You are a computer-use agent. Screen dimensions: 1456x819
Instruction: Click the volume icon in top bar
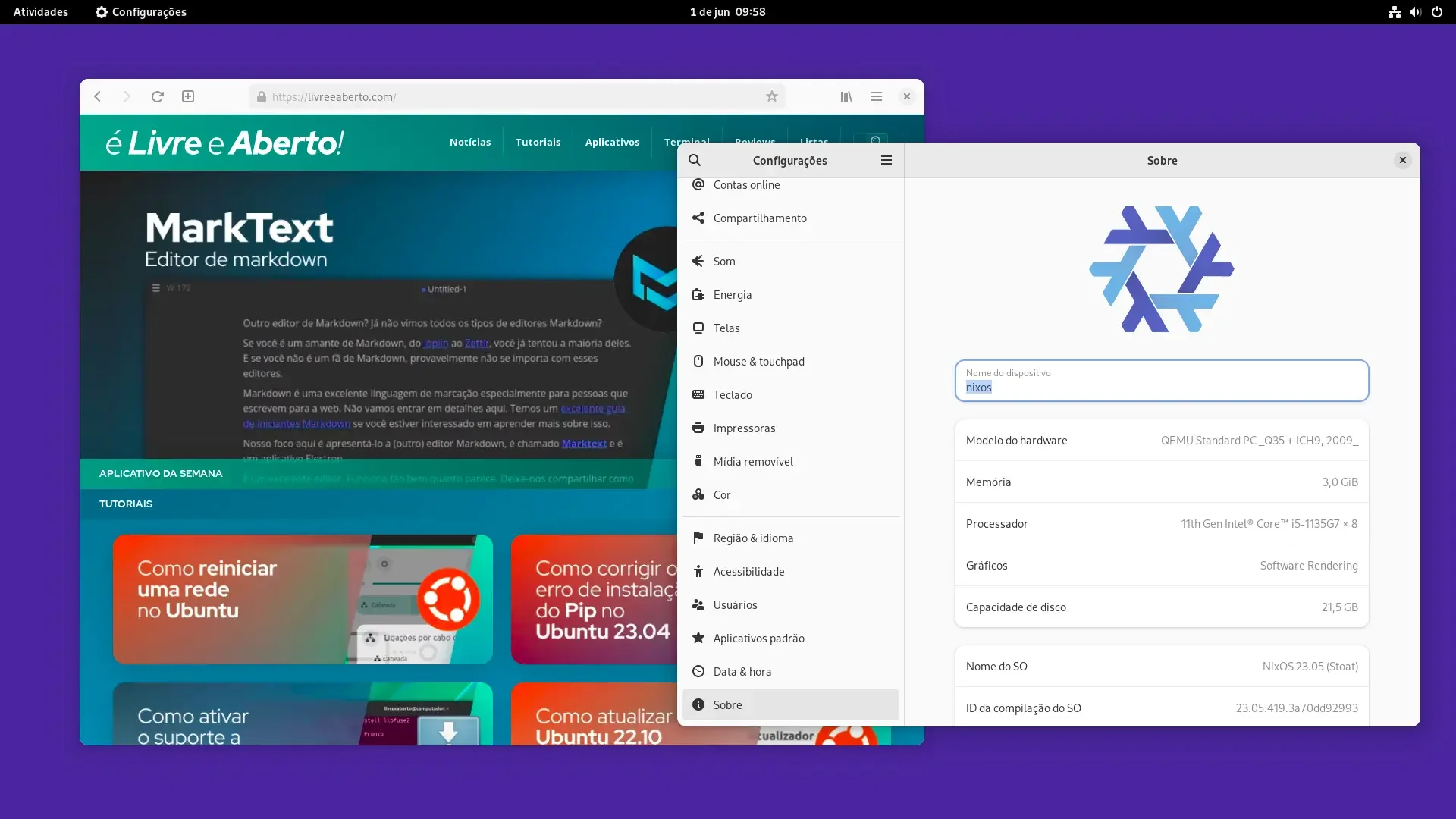click(x=1416, y=12)
